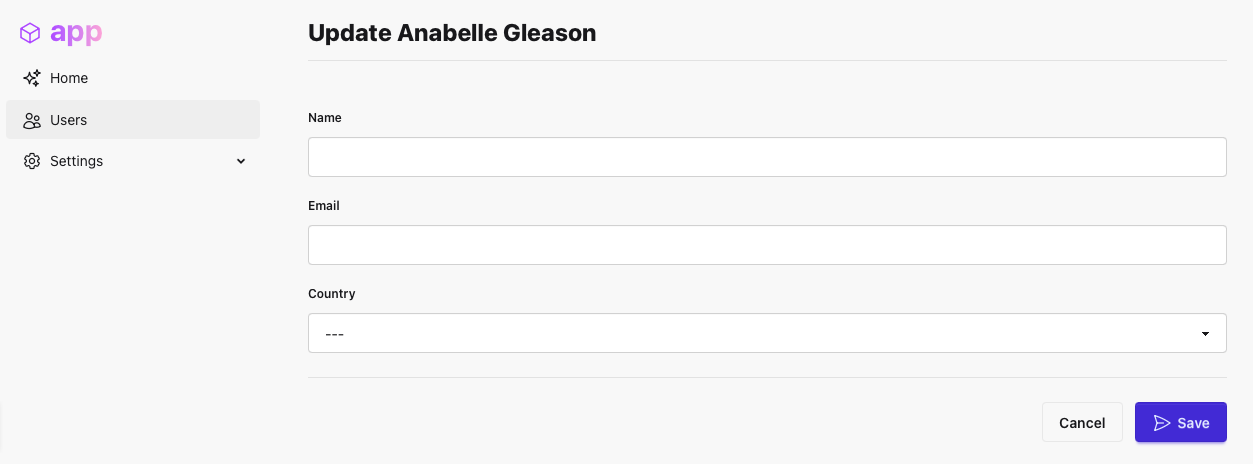This screenshot has height=464, width=1253.
Task: Open the Users section in sidebar
Action: pos(69,120)
